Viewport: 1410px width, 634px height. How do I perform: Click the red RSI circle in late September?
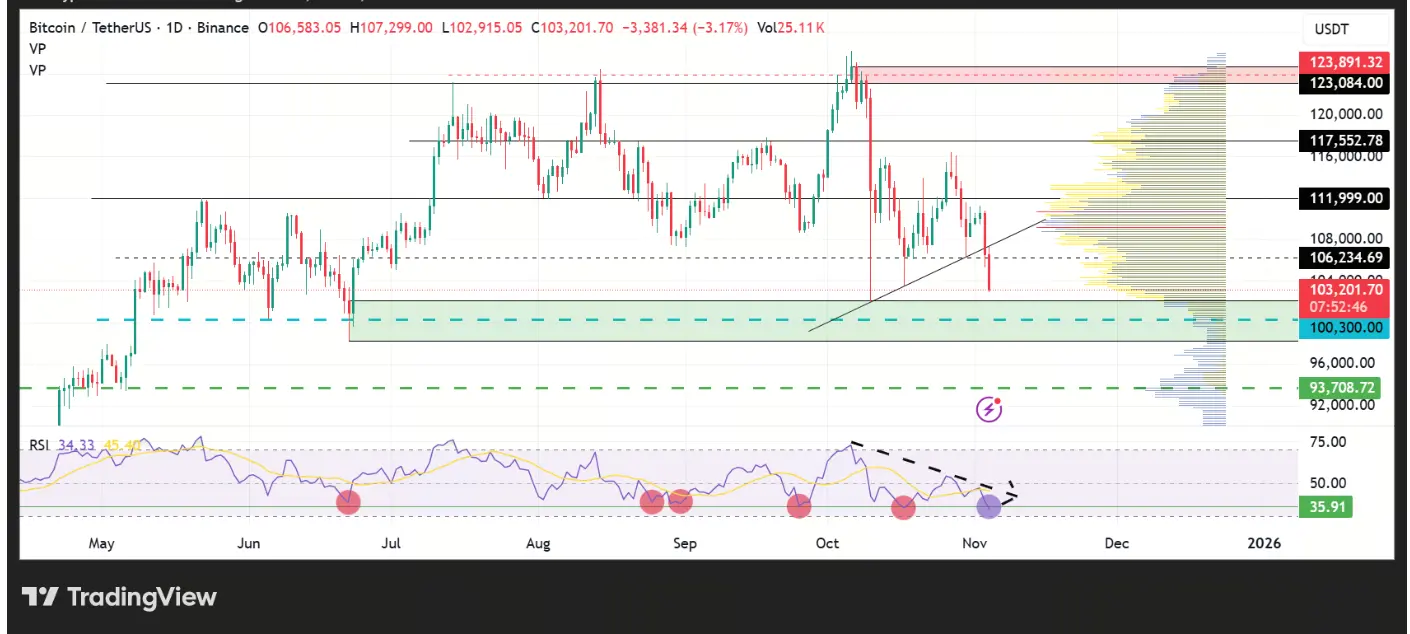coord(799,506)
